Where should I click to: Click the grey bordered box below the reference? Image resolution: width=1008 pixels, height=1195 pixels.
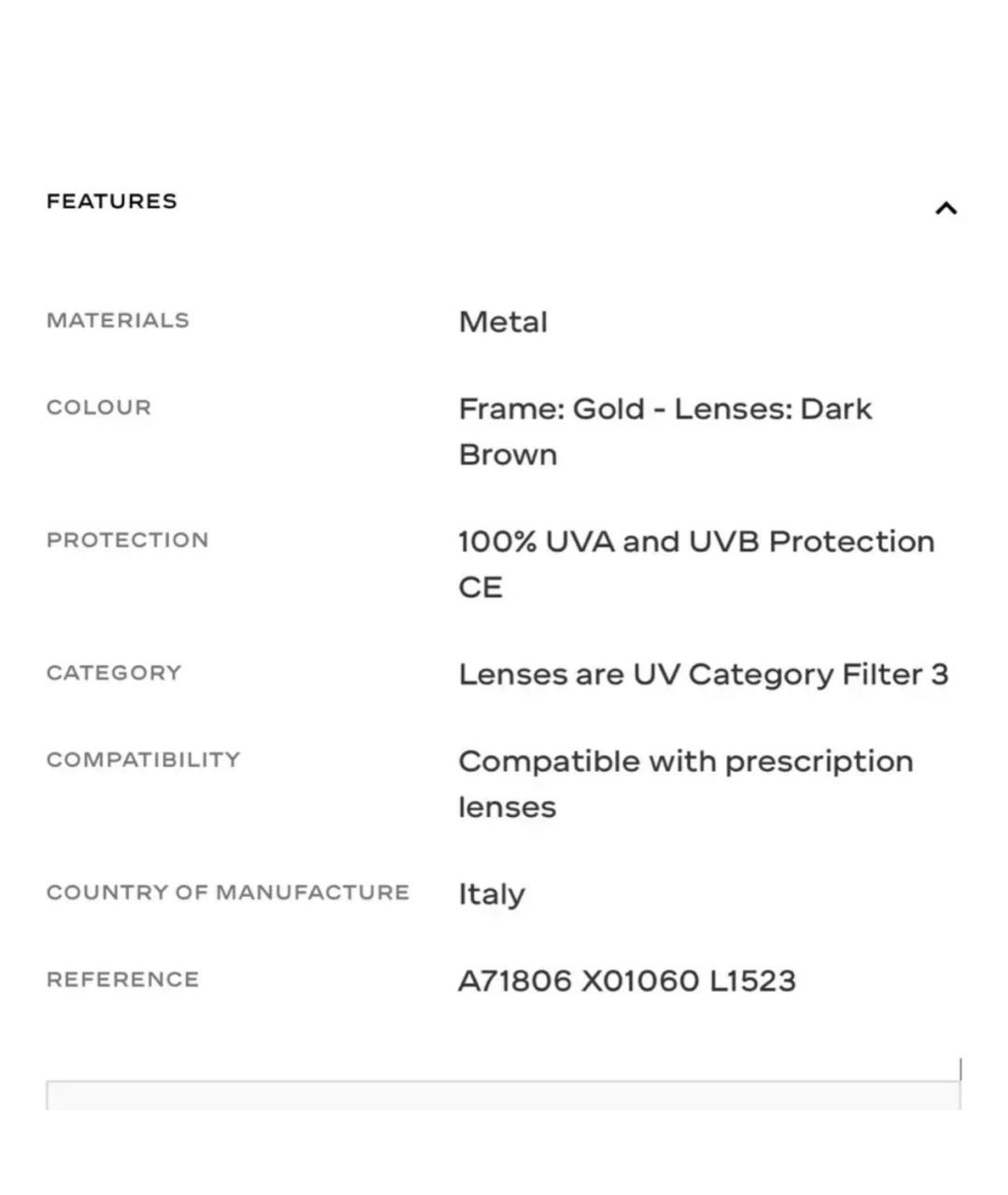[x=503, y=1095]
